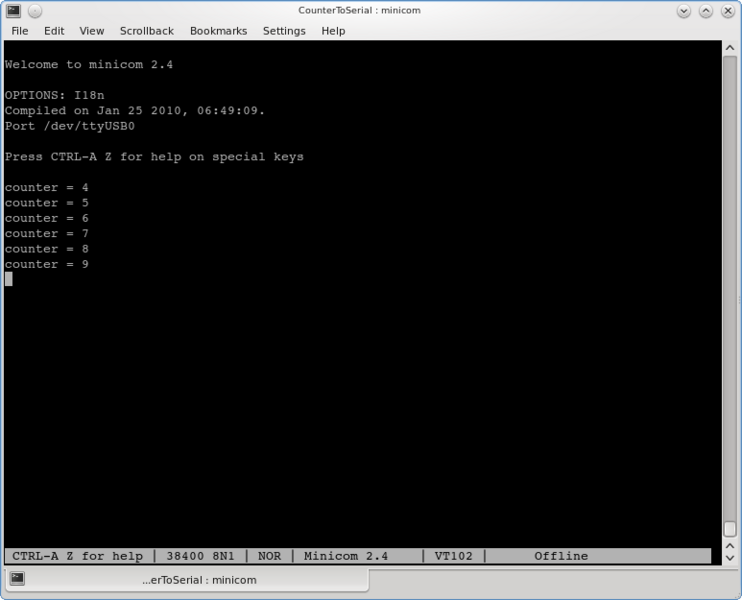Open the Settings menu
The height and width of the screenshot is (600, 742).
284,31
